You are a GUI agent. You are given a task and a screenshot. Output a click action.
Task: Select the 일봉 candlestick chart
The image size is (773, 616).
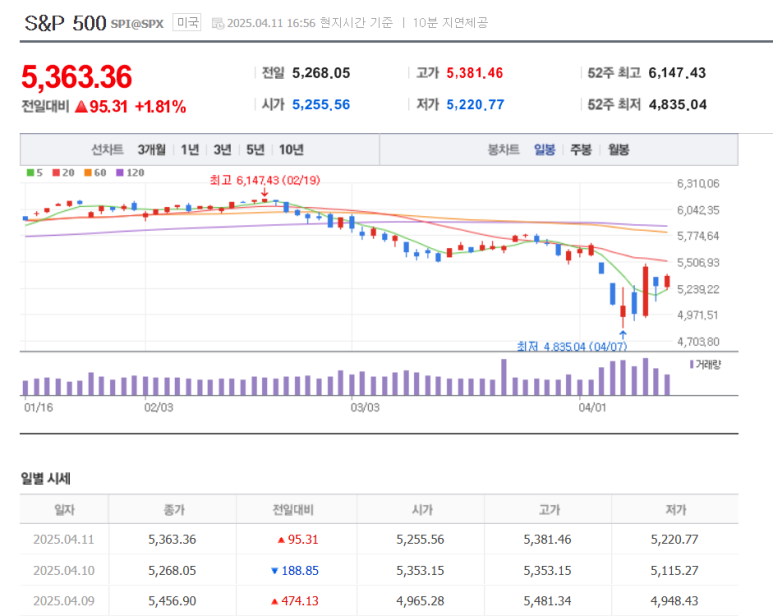point(545,150)
